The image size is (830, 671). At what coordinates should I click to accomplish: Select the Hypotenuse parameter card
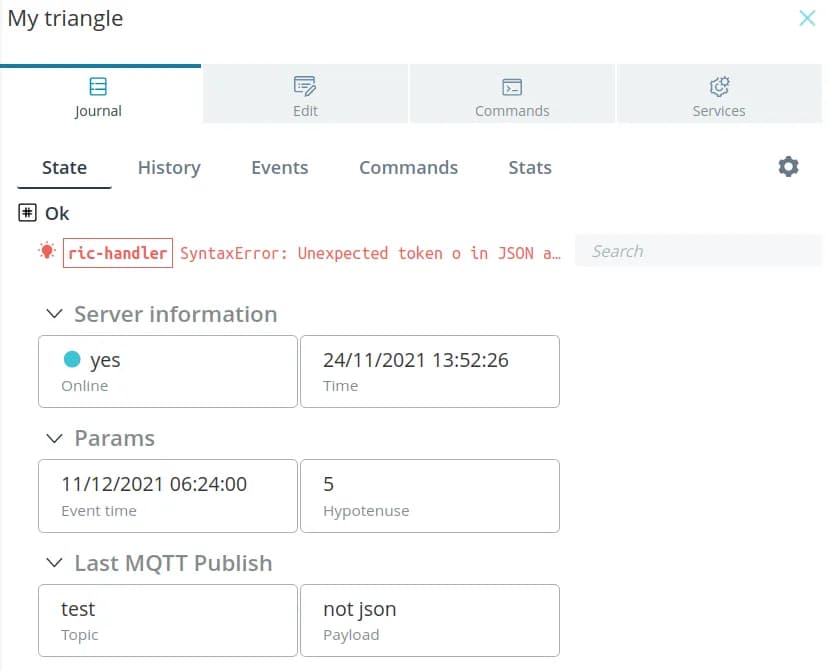[x=429, y=496]
